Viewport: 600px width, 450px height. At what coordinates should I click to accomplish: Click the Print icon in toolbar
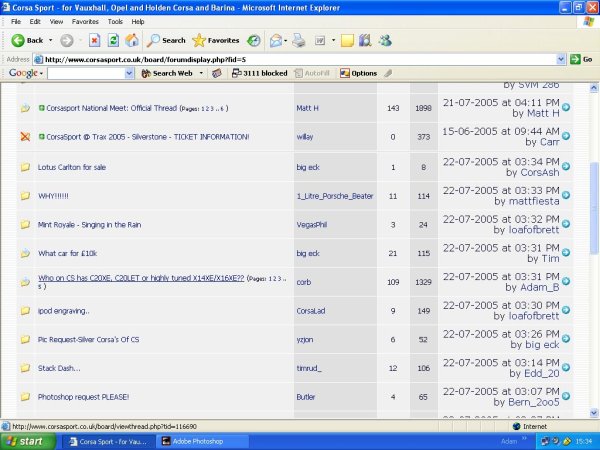297,40
